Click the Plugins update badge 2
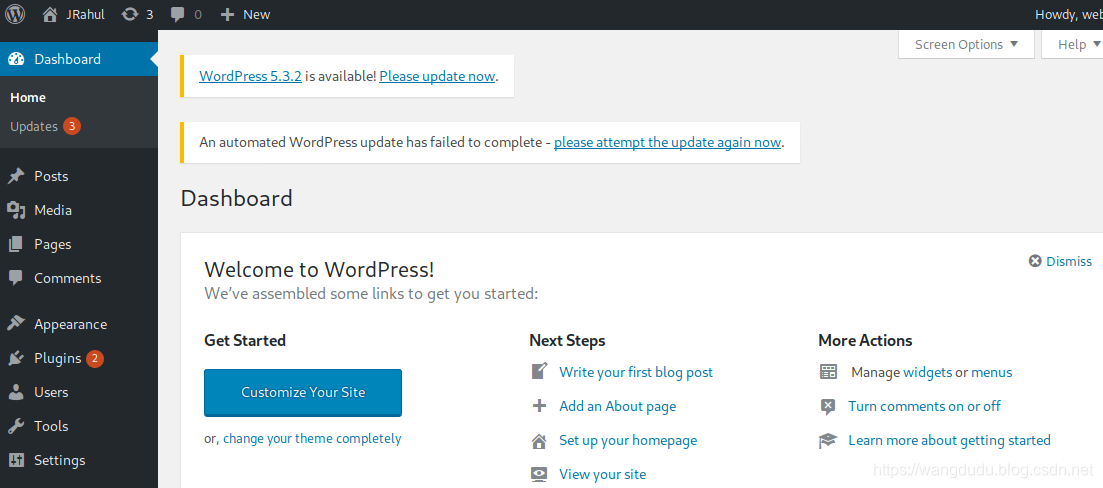This screenshot has height=488, width=1103. (95, 359)
